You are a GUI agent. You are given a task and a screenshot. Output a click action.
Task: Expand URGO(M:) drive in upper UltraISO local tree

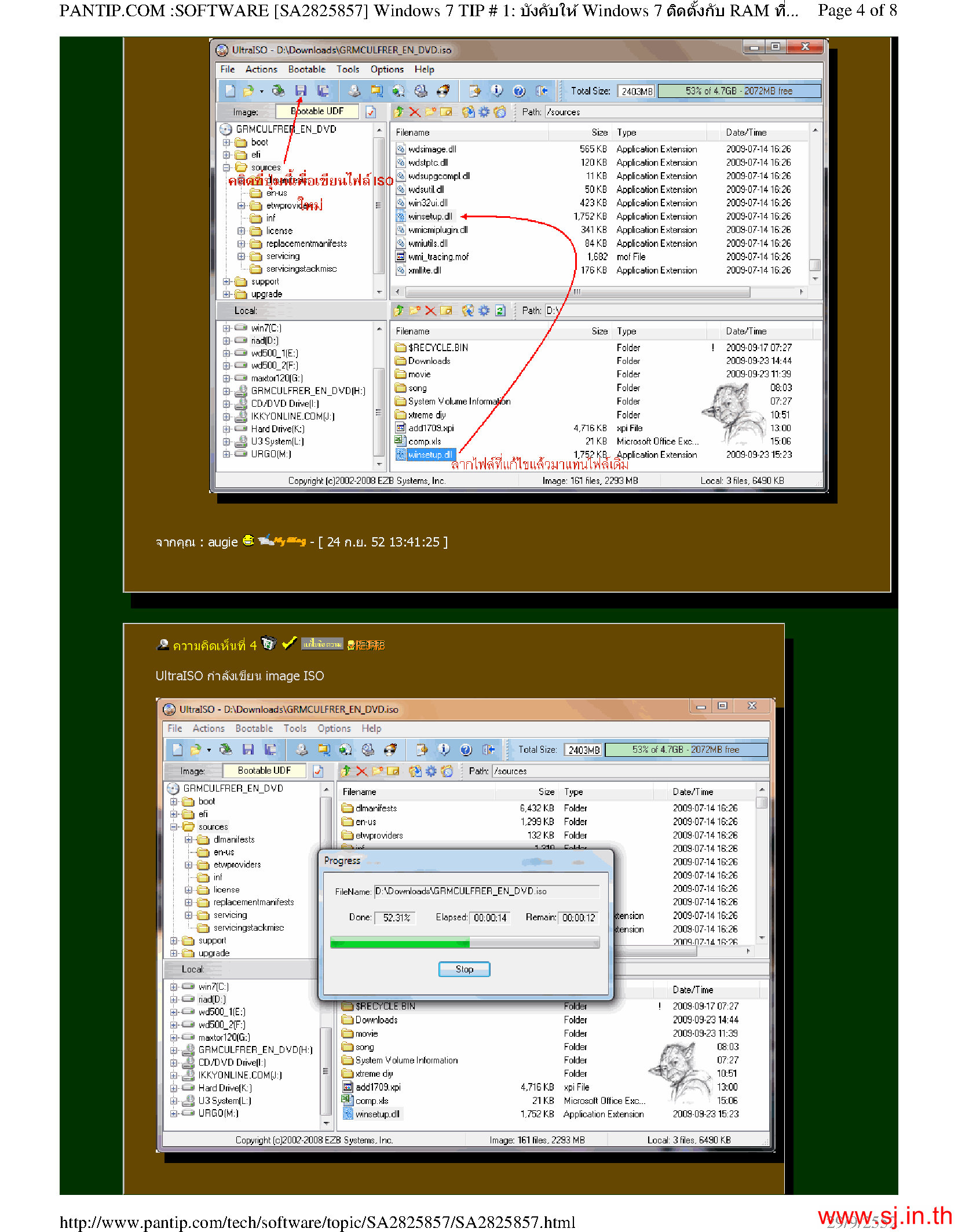(x=226, y=454)
